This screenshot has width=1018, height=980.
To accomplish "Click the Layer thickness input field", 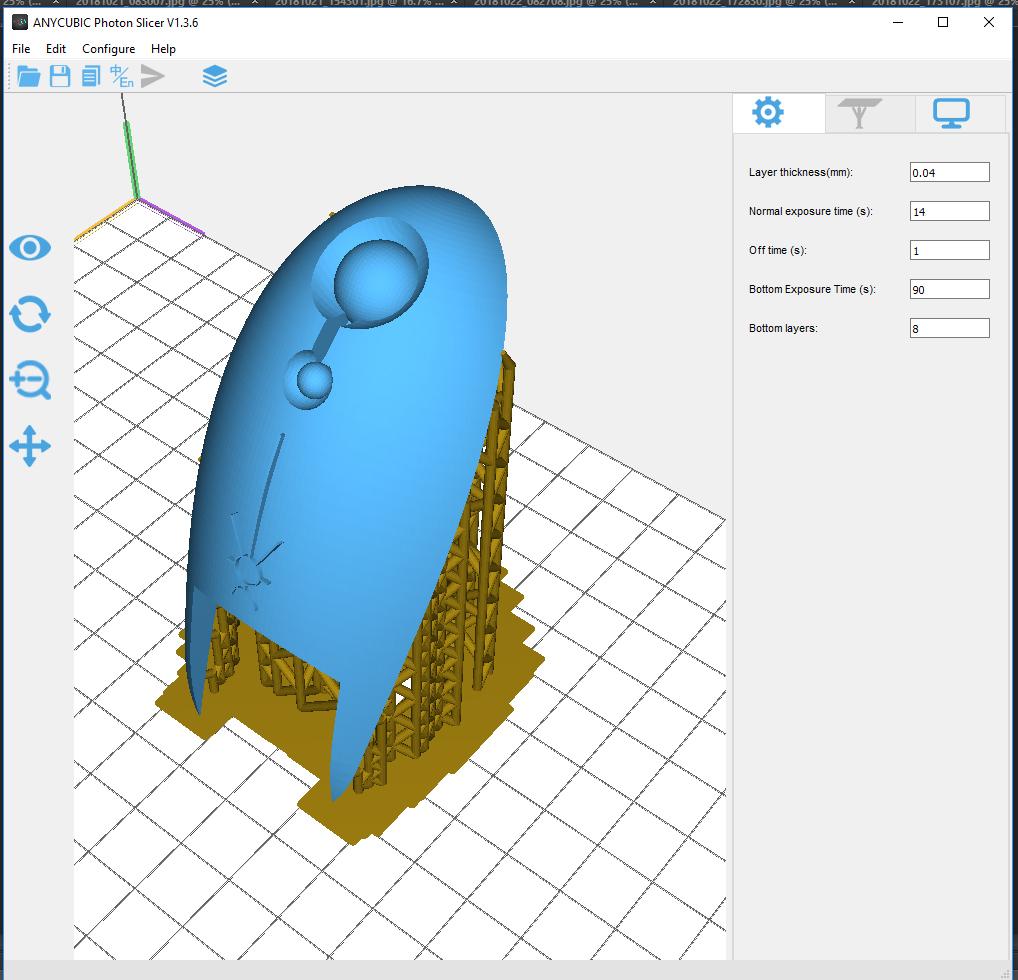I will [949, 172].
